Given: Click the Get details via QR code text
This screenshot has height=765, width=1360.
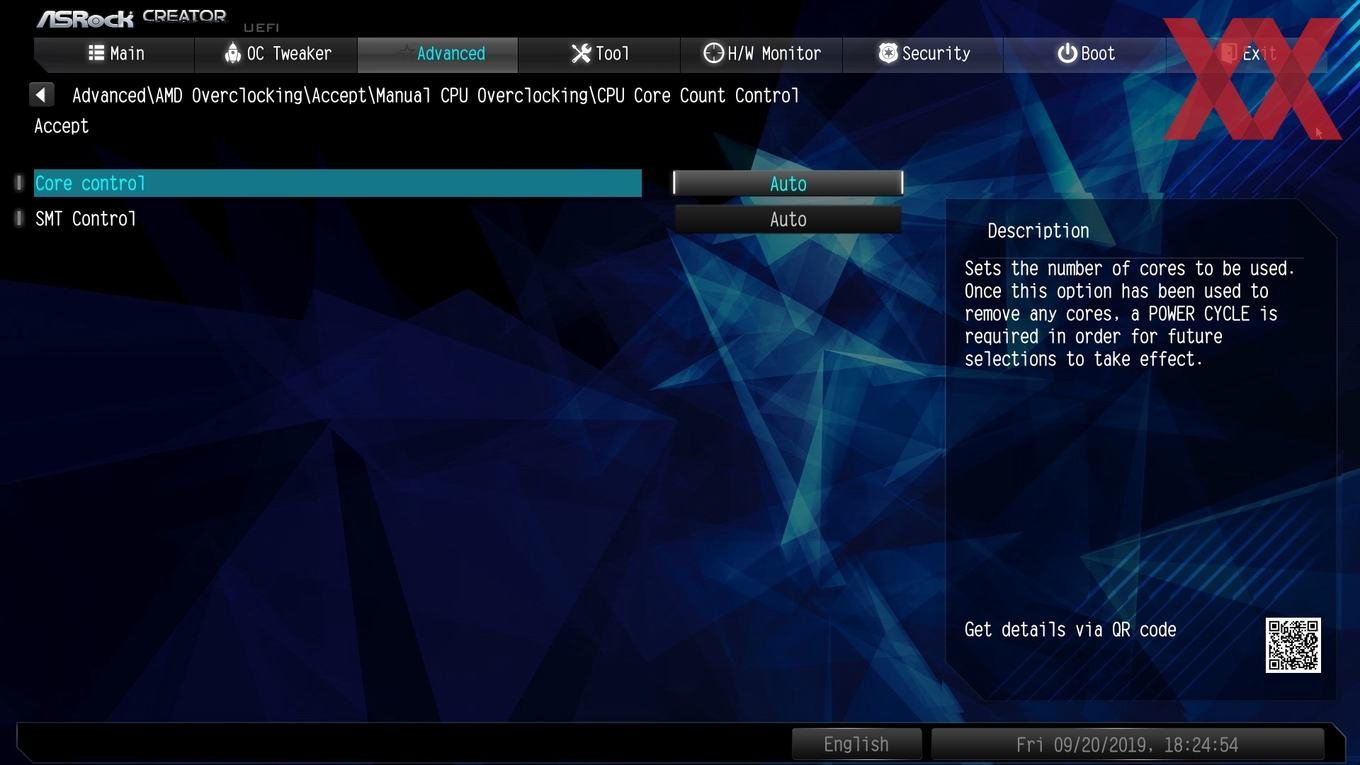Looking at the screenshot, I should point(1070,630).
